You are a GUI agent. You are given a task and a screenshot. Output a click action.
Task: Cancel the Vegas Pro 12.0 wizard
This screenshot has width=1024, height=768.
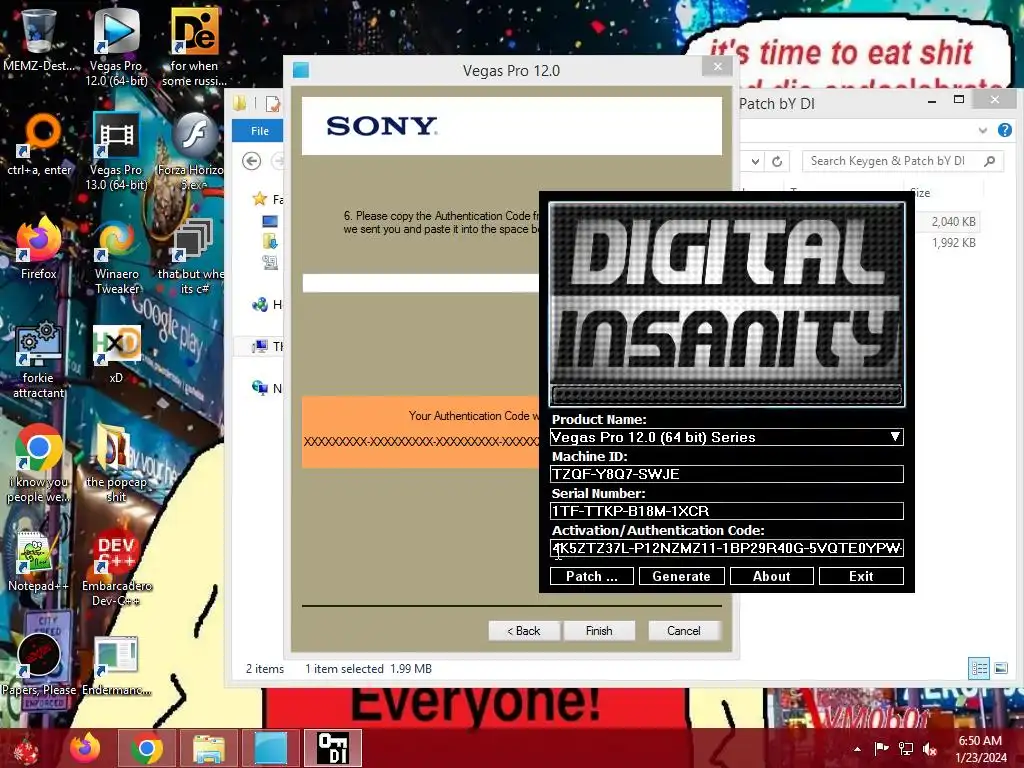(x=684, y=631)
